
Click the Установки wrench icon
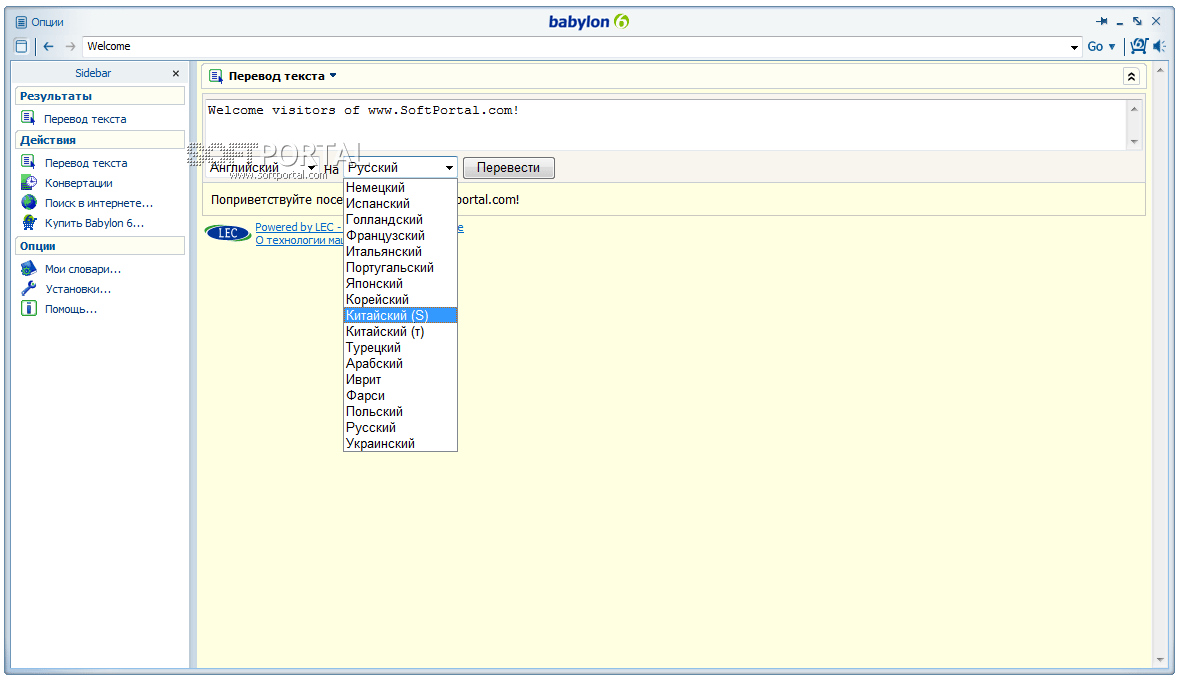(x=29, y=289)
